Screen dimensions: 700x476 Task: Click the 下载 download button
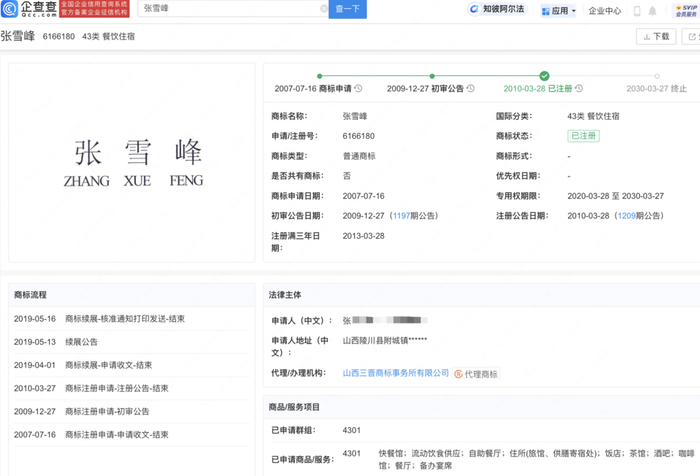pyautogui.click(x=656, y=37)
